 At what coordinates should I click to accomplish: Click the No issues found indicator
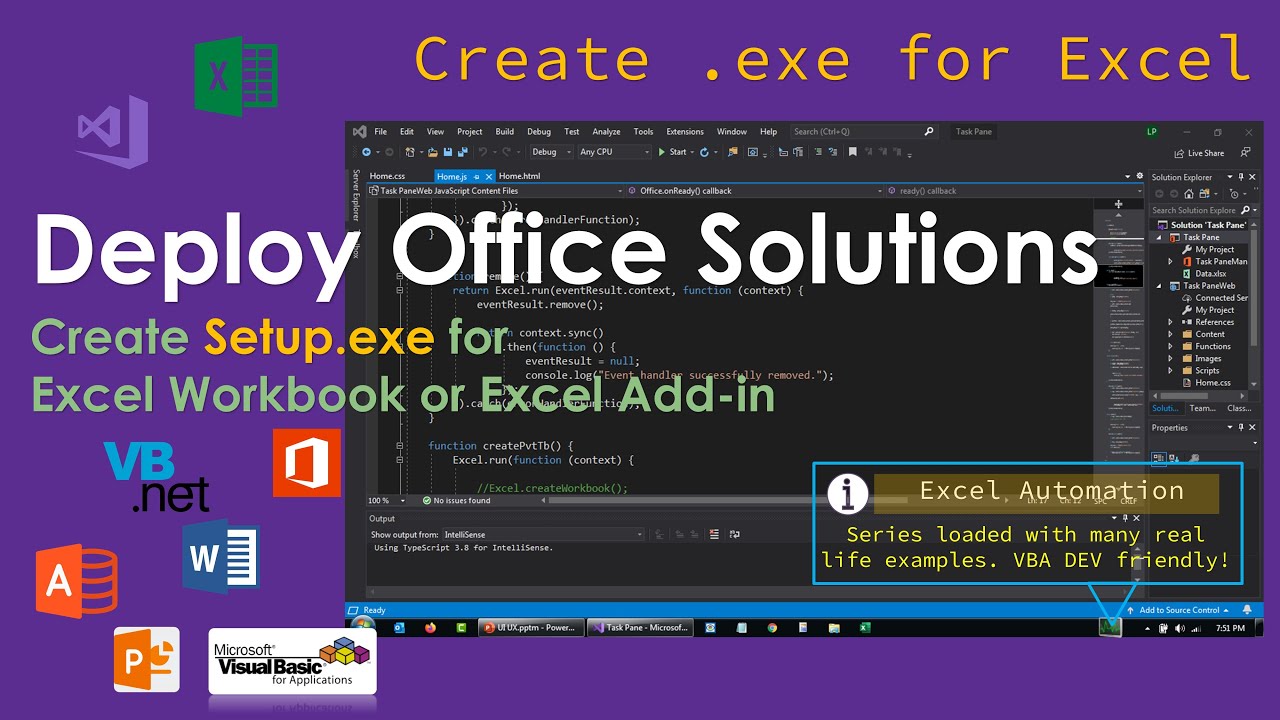click(x=456, y=500)
